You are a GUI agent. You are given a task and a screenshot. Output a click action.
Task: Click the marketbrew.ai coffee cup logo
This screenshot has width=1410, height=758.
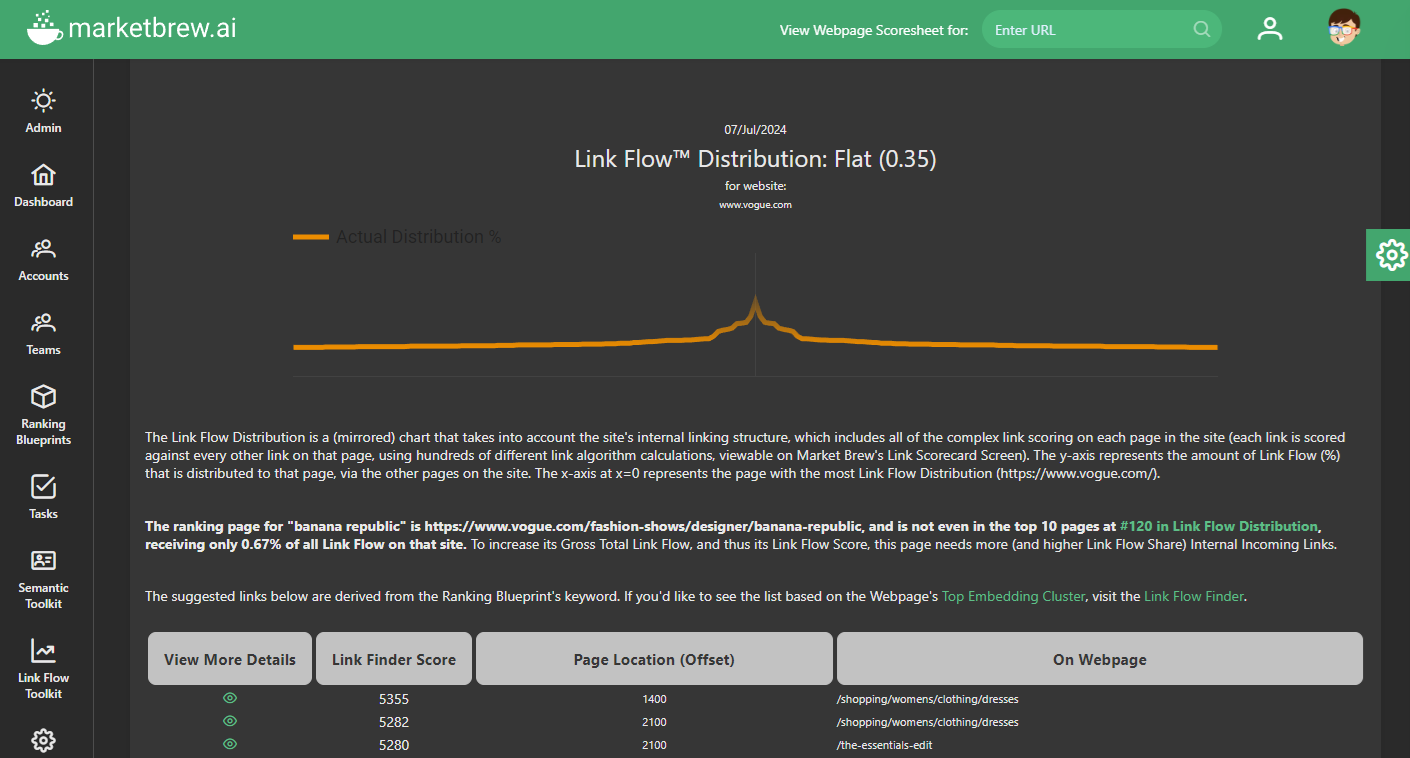44,28
